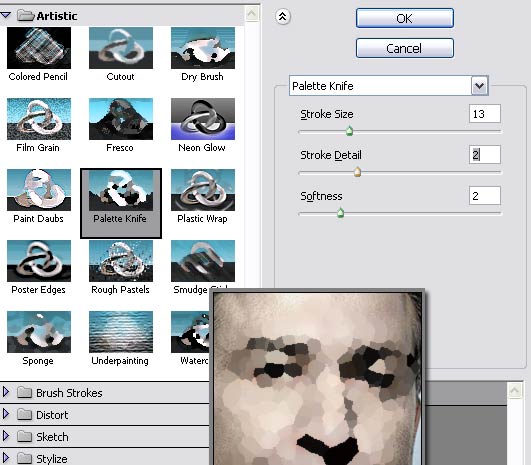Expand the Distort category
This screenshot has height=465, width=531.
coord(6,414)
